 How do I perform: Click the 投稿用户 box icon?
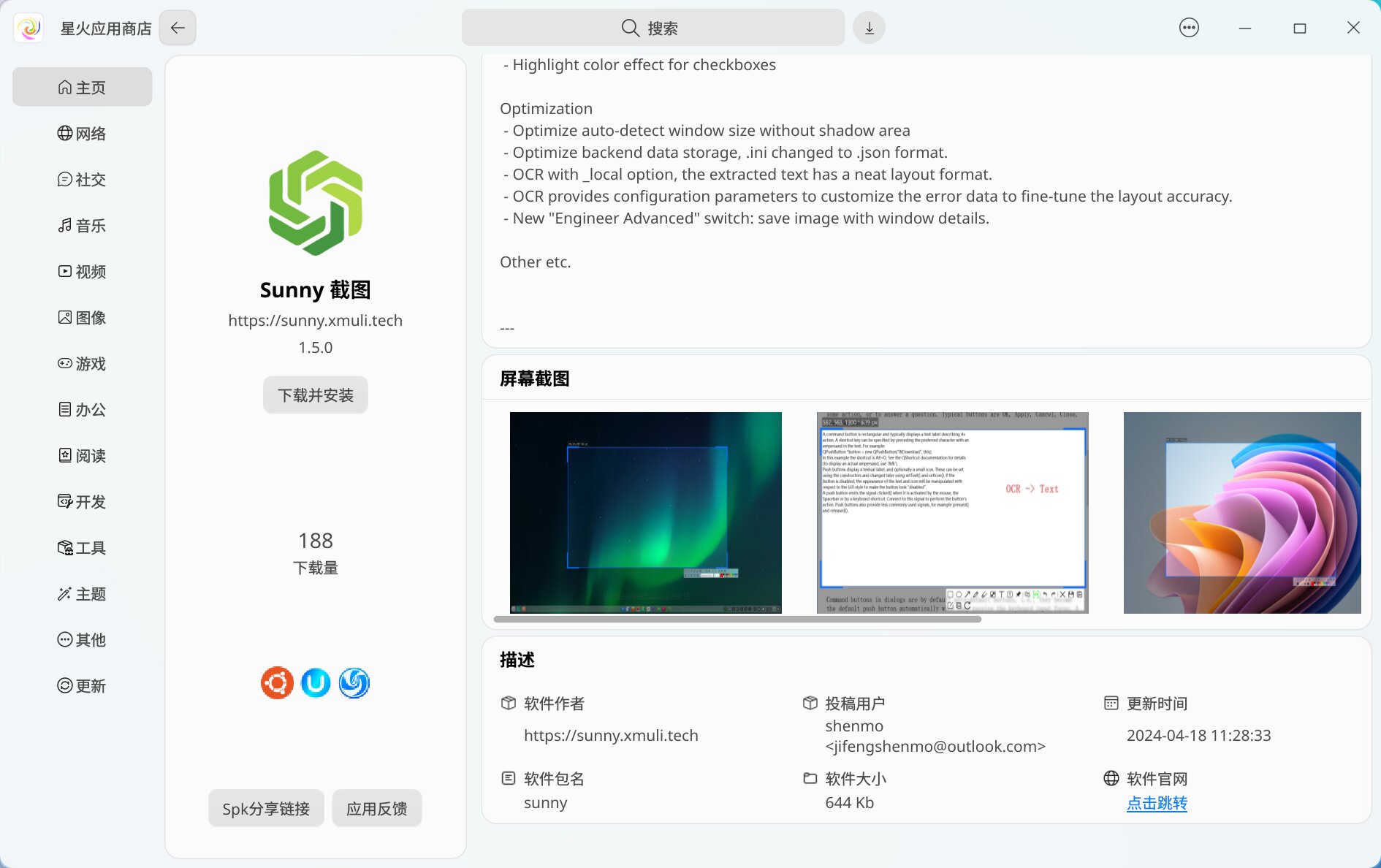pyautogui.click(x=810, y=703)
